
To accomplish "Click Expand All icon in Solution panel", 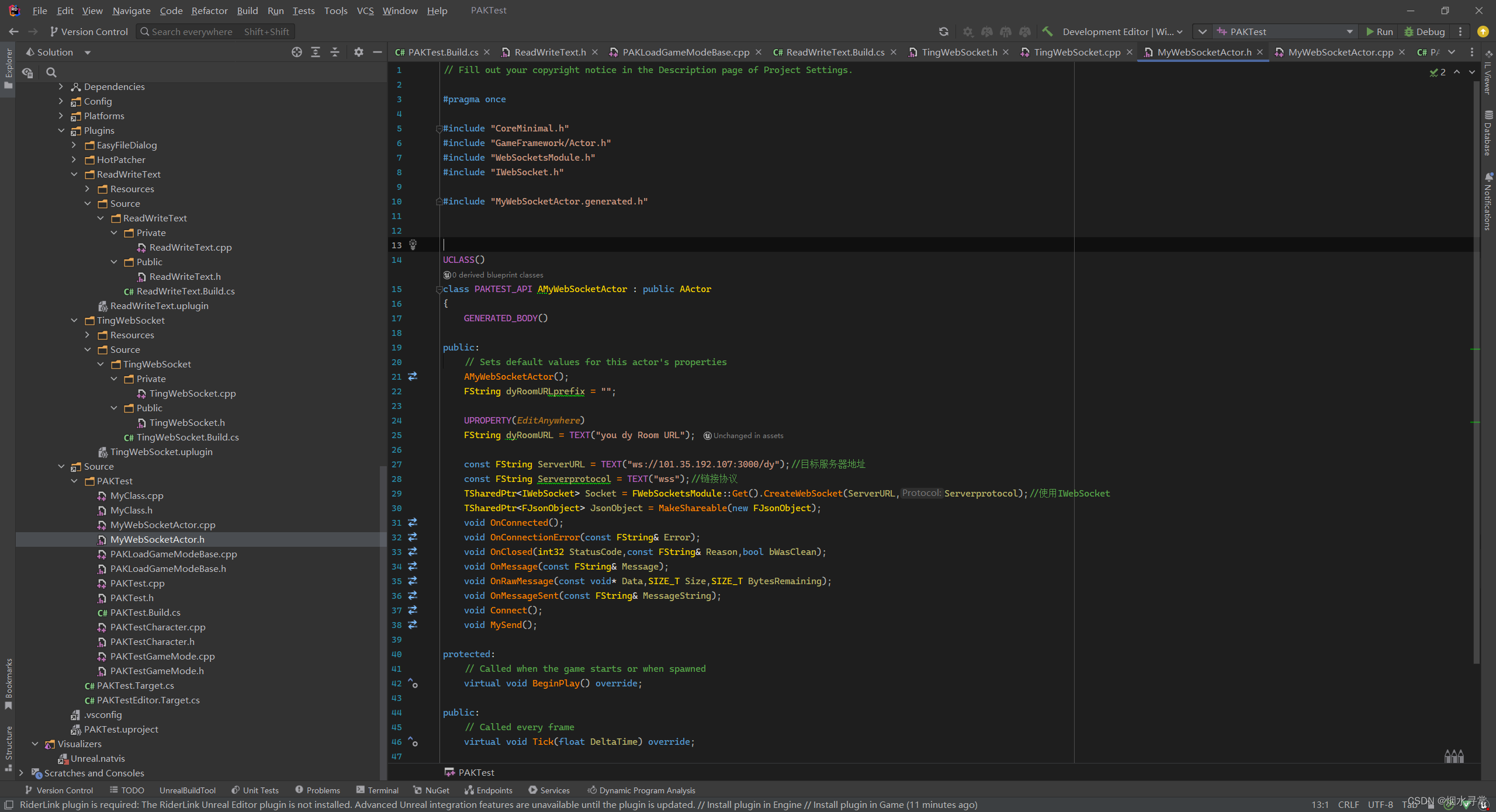I will pyautogui.click(x=316, y=52).
